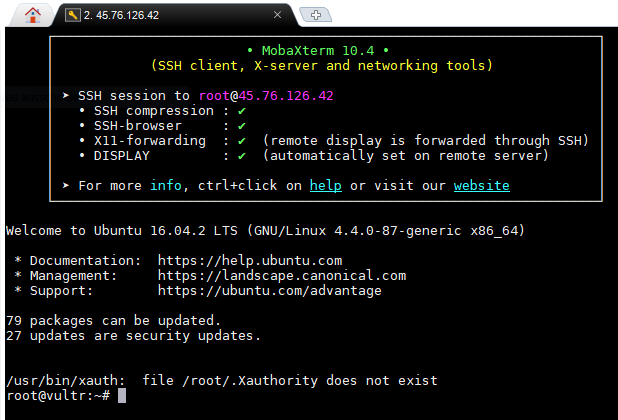Click the root@45.76.126.42 session address
The height and width of the screenshot is (420, 618).
[x=266, y=96]
